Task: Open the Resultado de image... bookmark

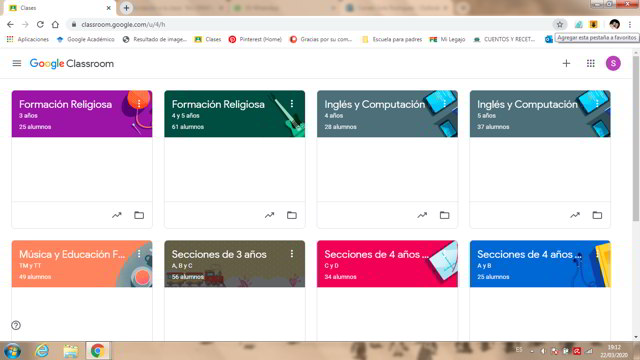Action: point(155,39)
